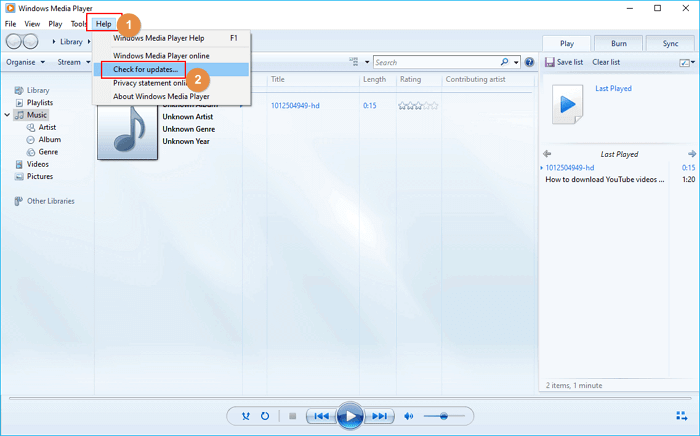The height and width of the screenshot is (436, 700).
Task: Switch to the Burn tab
Action: coord(619,43)
